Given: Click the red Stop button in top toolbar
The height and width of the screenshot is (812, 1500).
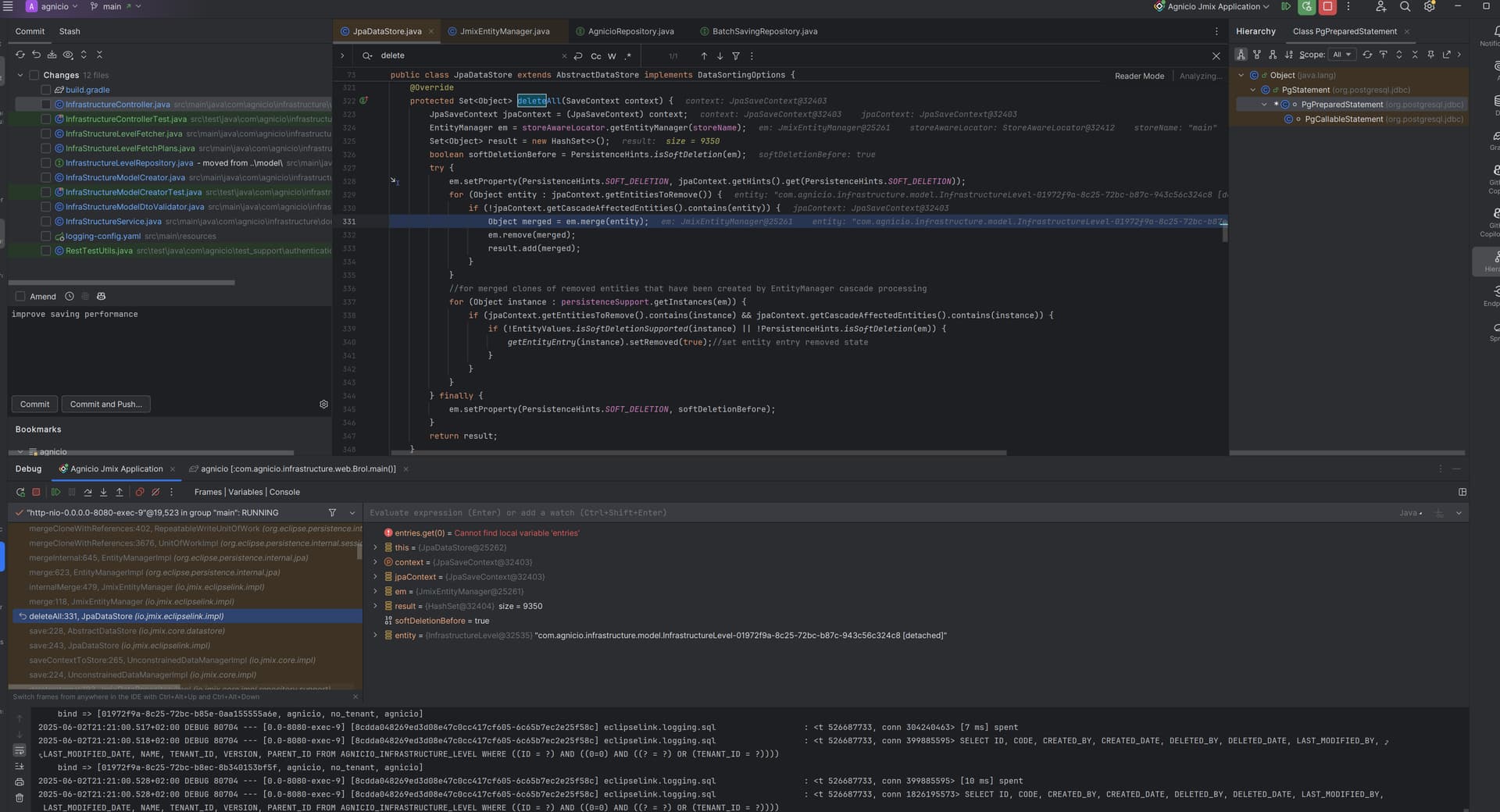Looking at the screenshot, I should [1327, 6].
